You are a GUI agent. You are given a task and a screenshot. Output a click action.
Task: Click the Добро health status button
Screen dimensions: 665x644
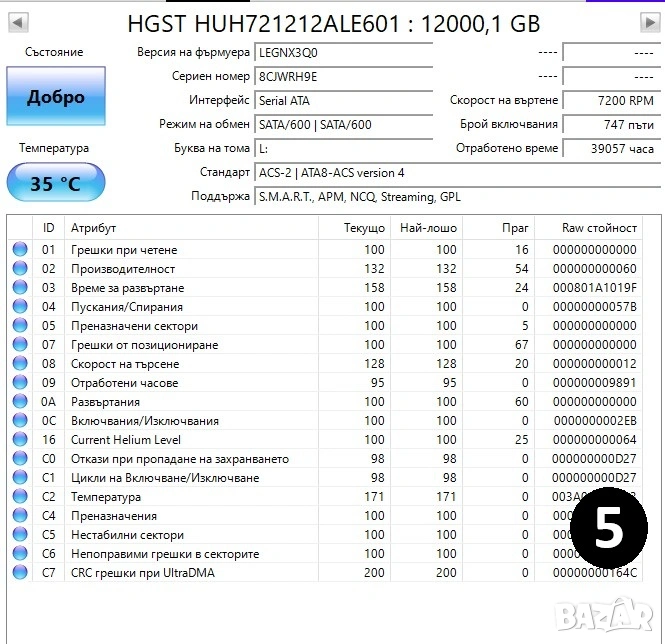[x=55, y=98]
